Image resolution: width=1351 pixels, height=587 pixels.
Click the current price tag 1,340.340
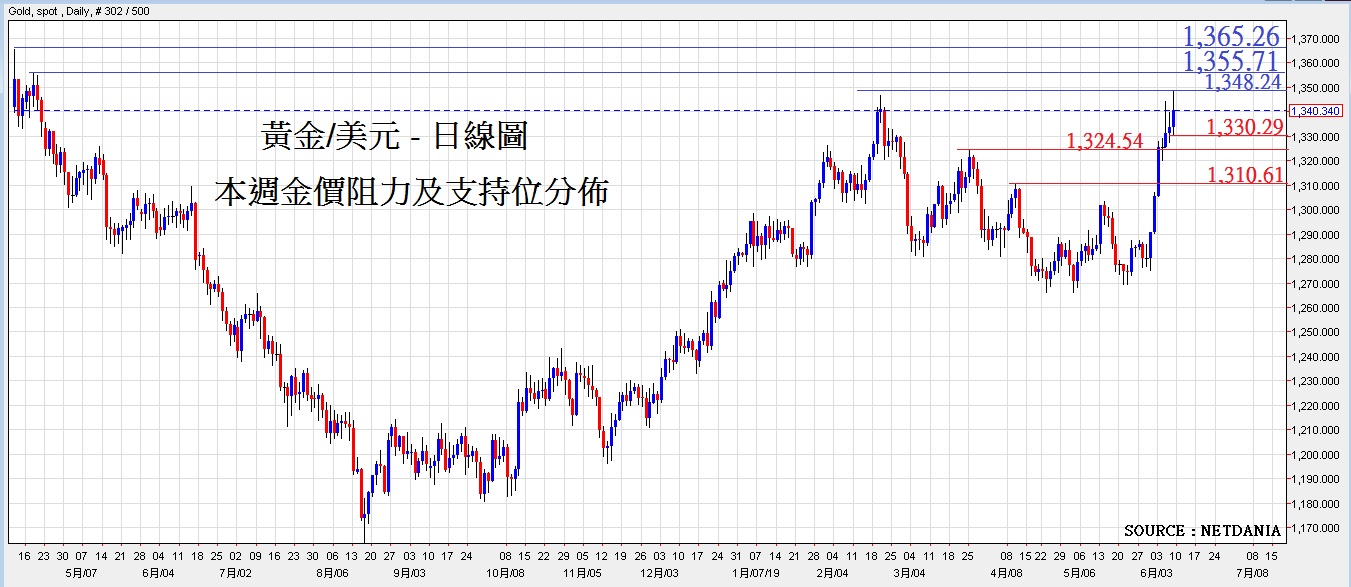[x=1313, y=111]
